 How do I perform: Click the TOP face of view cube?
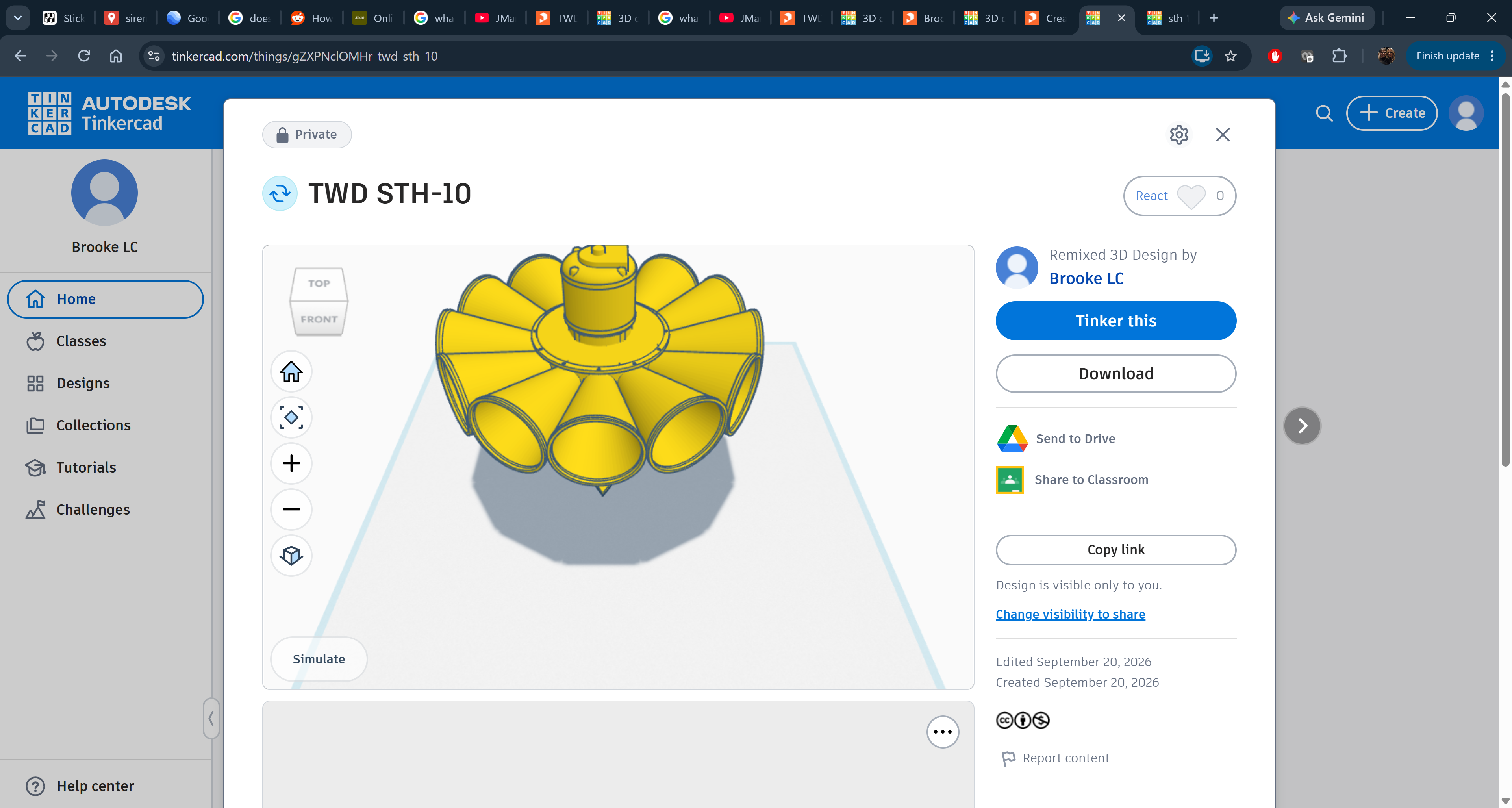point(319,284)
